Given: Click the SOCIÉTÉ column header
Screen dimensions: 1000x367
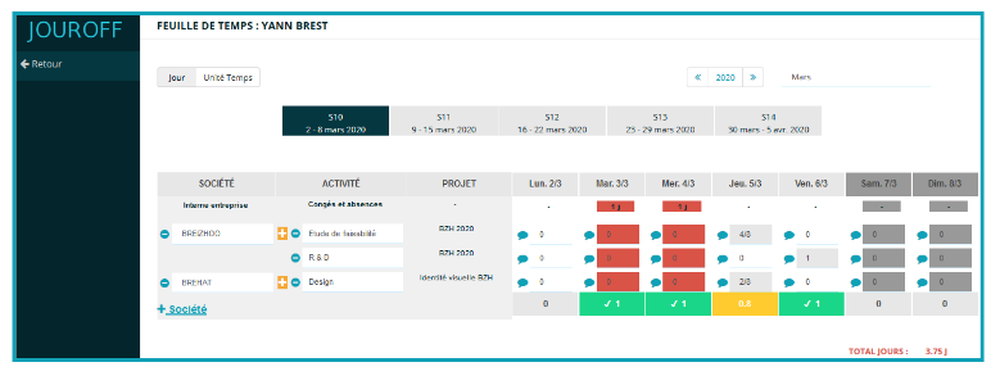Looking at the screenshot, I should pyautogui.click(x=216, y=184).
